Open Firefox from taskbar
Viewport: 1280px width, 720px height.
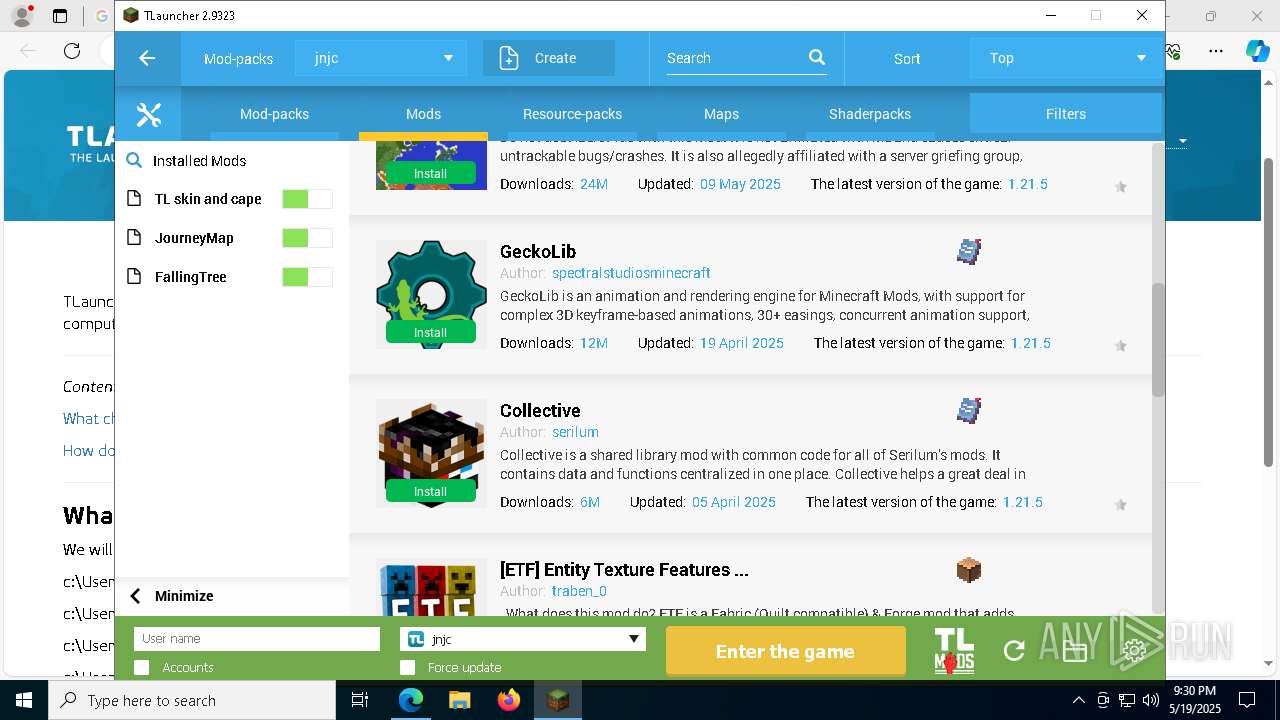(x=509, y=700)
